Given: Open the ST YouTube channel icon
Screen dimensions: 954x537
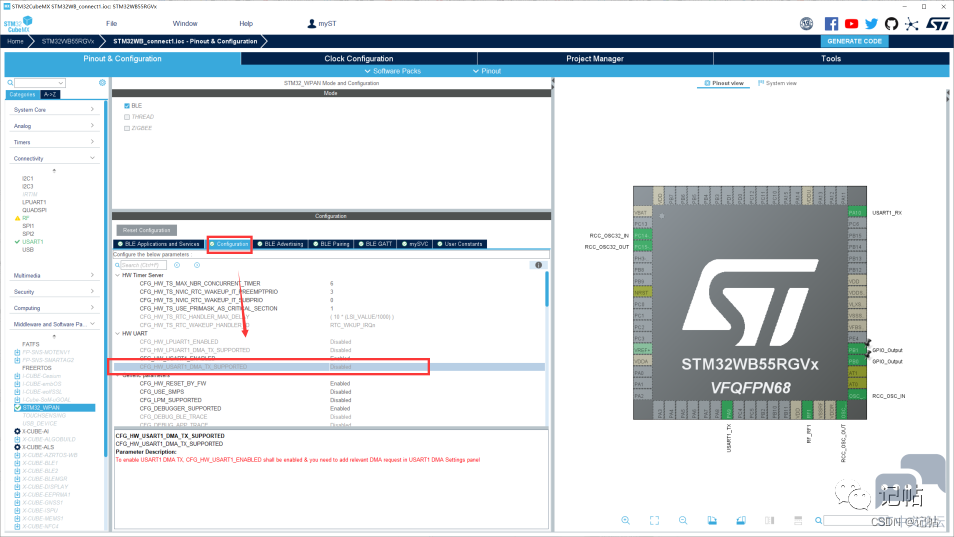Looking at the screenshot, I should (851, 24).
